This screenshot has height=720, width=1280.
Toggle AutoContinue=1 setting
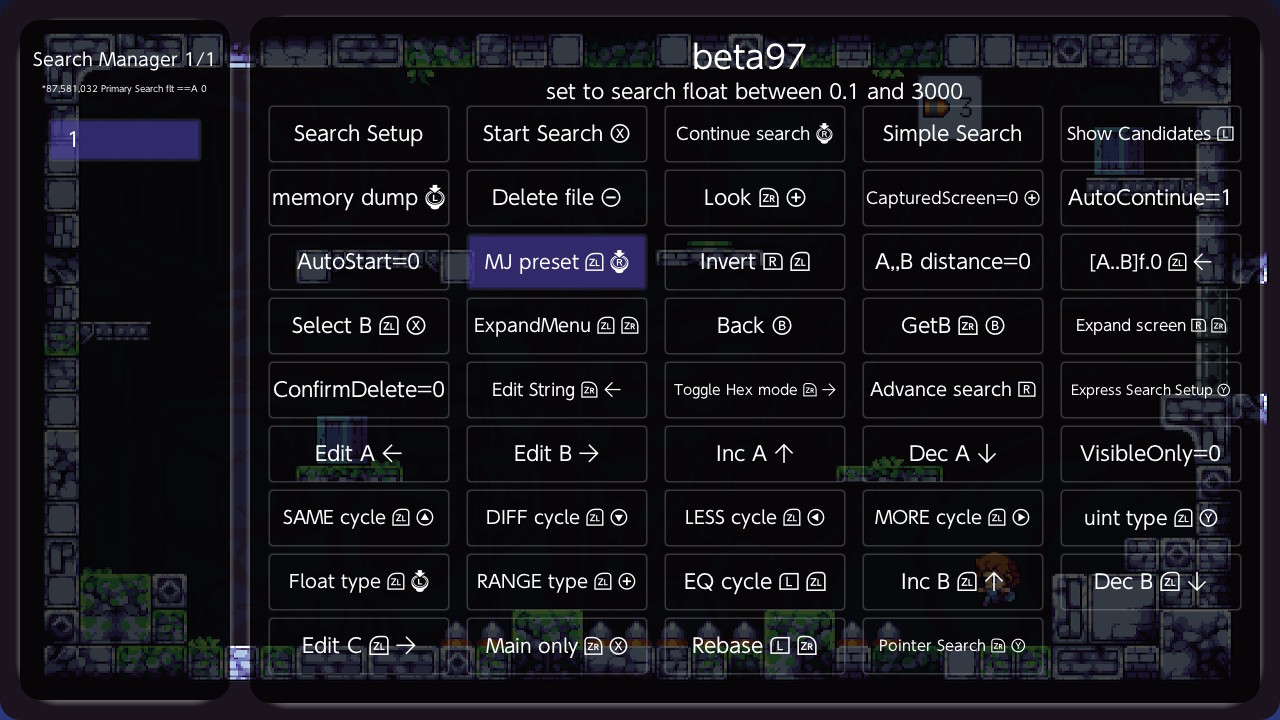click(x=1150, y=198)
